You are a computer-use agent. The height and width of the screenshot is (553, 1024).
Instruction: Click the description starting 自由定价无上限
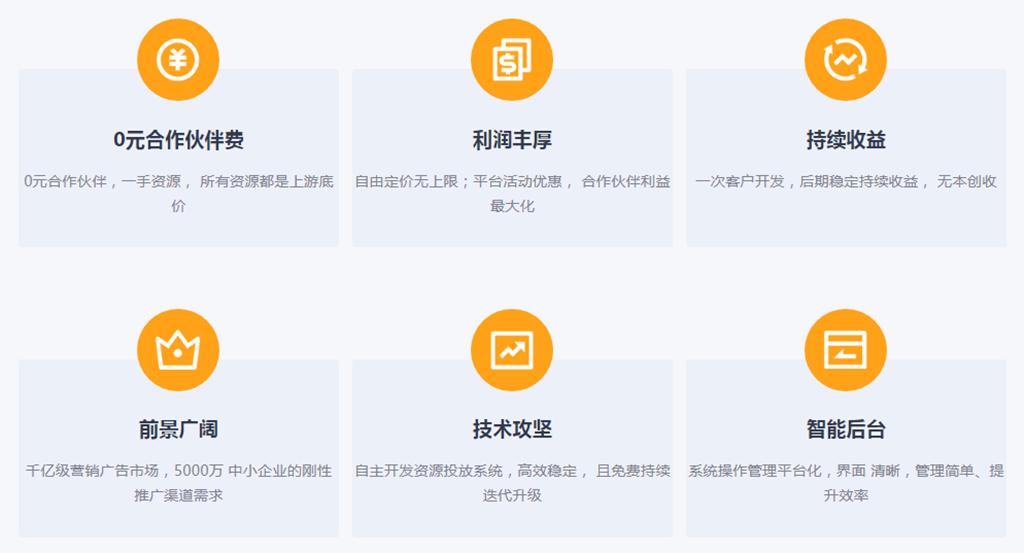512,193
